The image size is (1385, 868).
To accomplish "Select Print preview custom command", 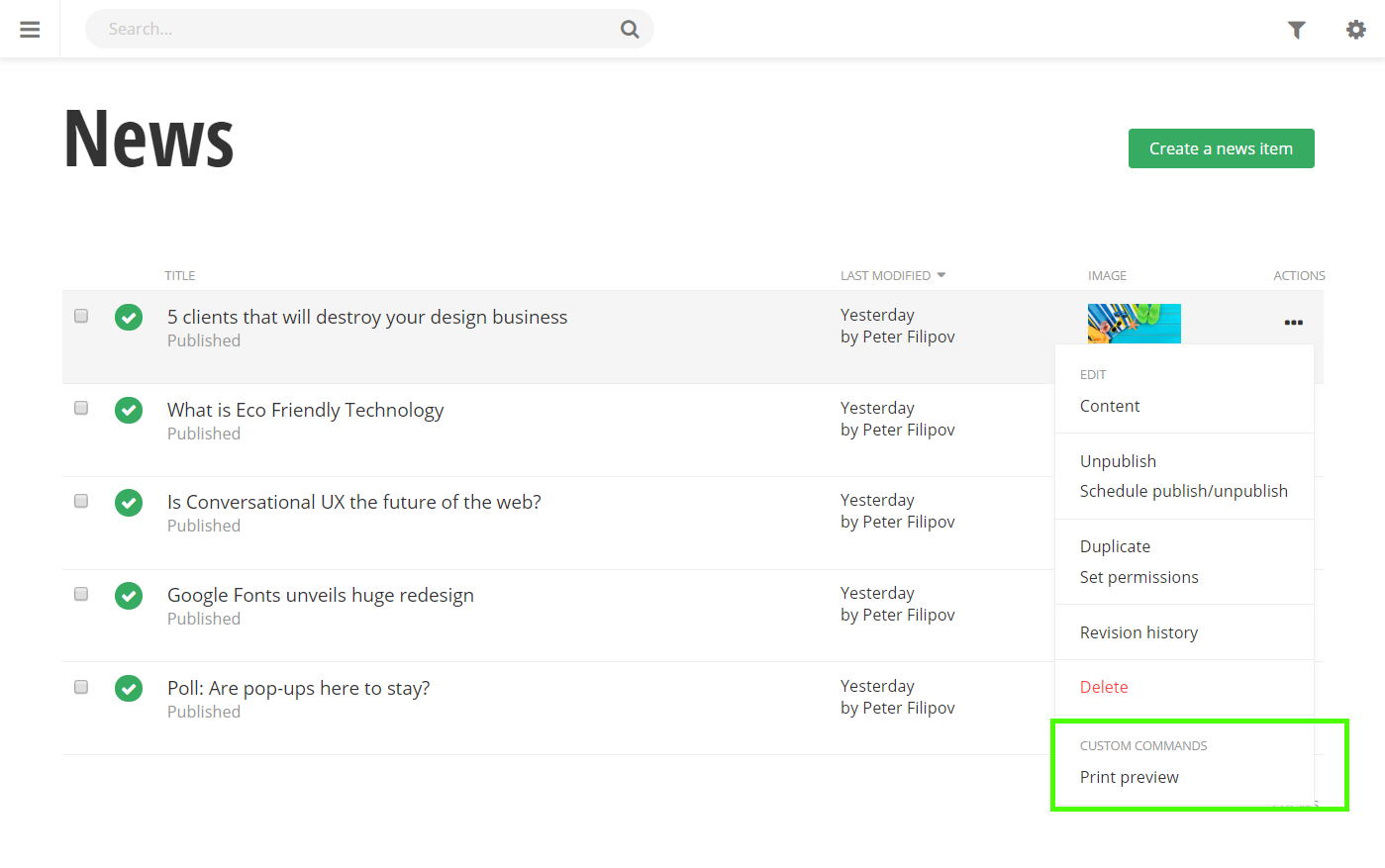I will click(1129, 777).
